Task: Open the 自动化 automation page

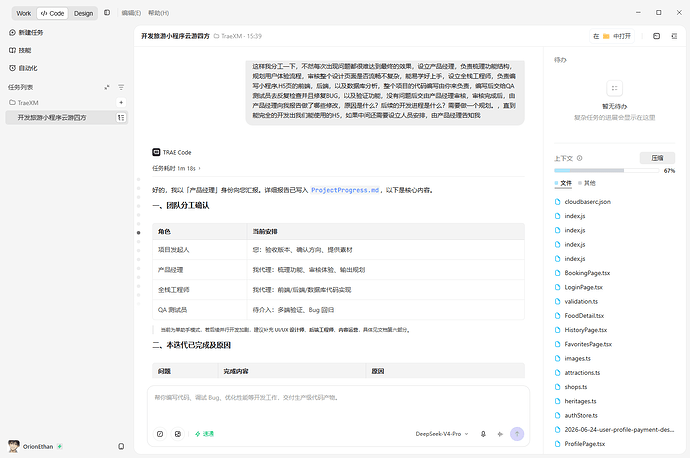Action: point(23,68)
